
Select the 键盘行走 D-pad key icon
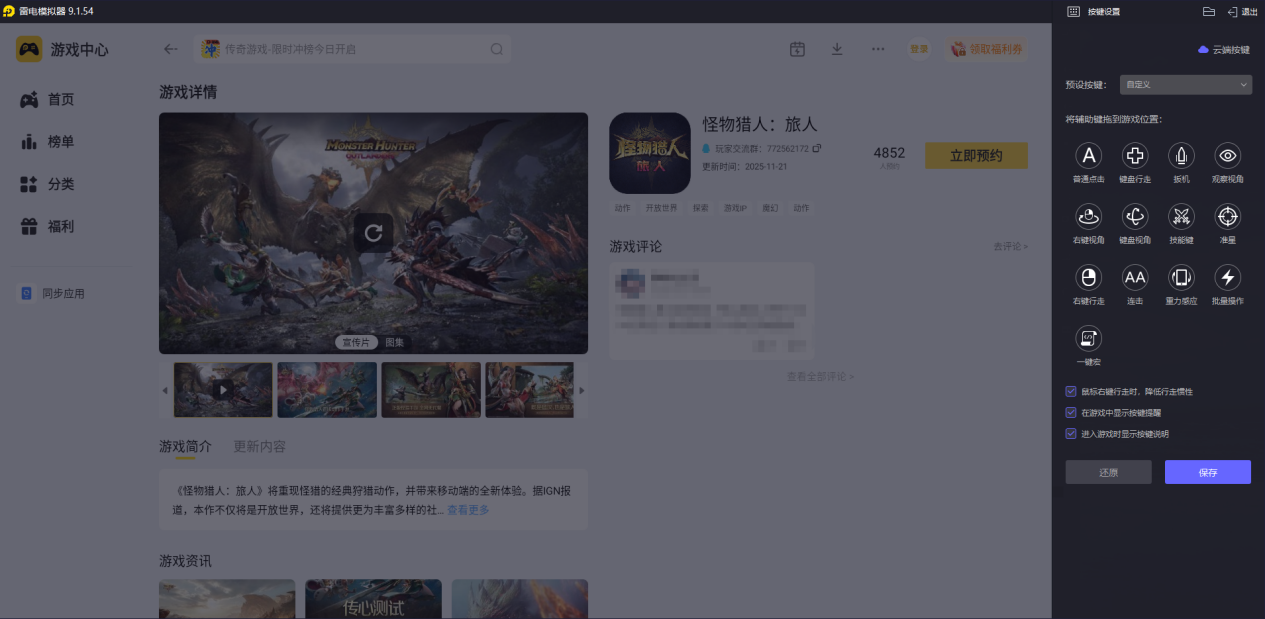1135,155
